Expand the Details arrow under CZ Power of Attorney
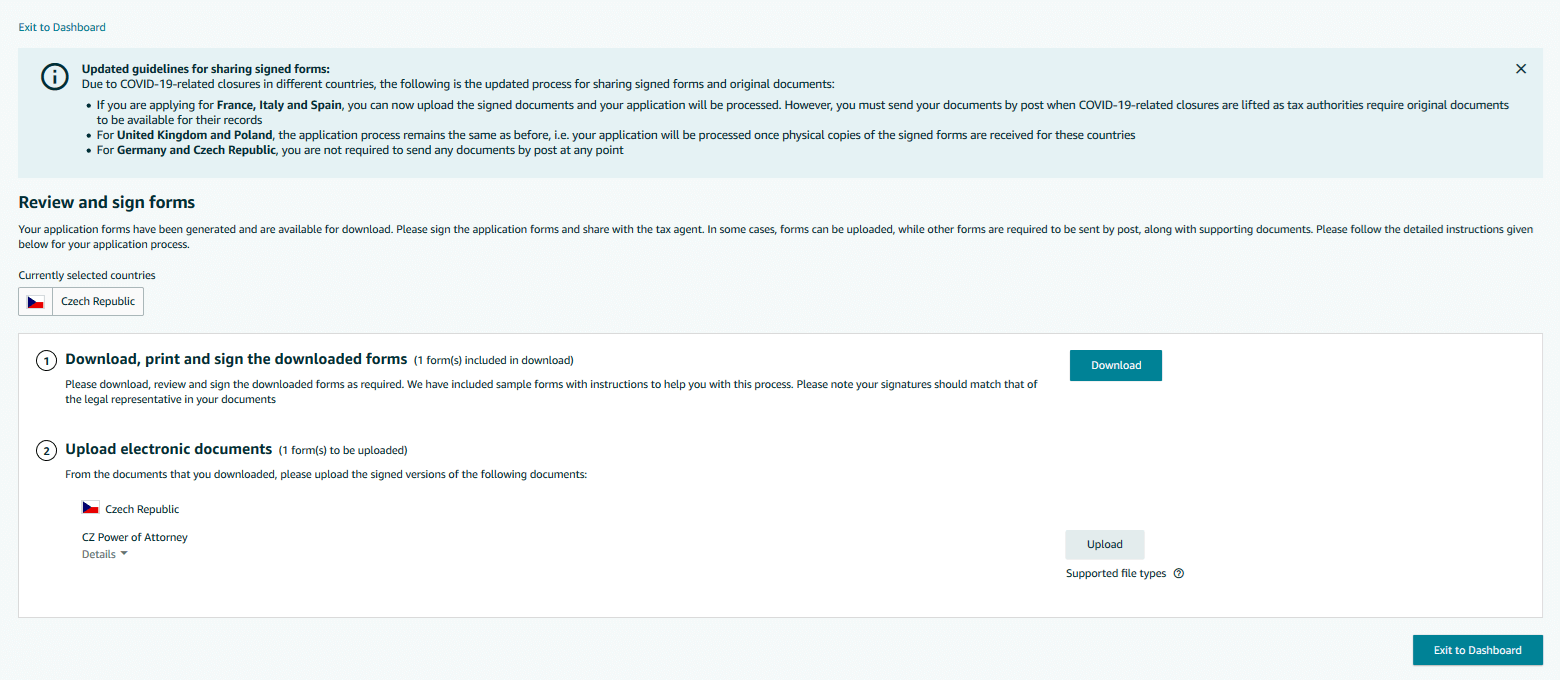1560x680 pixels. click(x=124, y=554)
